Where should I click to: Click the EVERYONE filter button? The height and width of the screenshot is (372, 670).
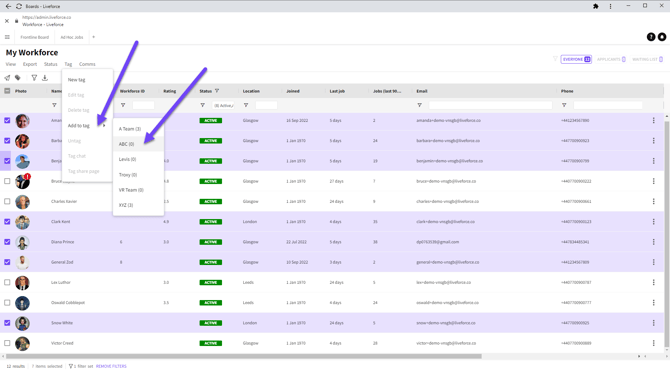point(576,59)
